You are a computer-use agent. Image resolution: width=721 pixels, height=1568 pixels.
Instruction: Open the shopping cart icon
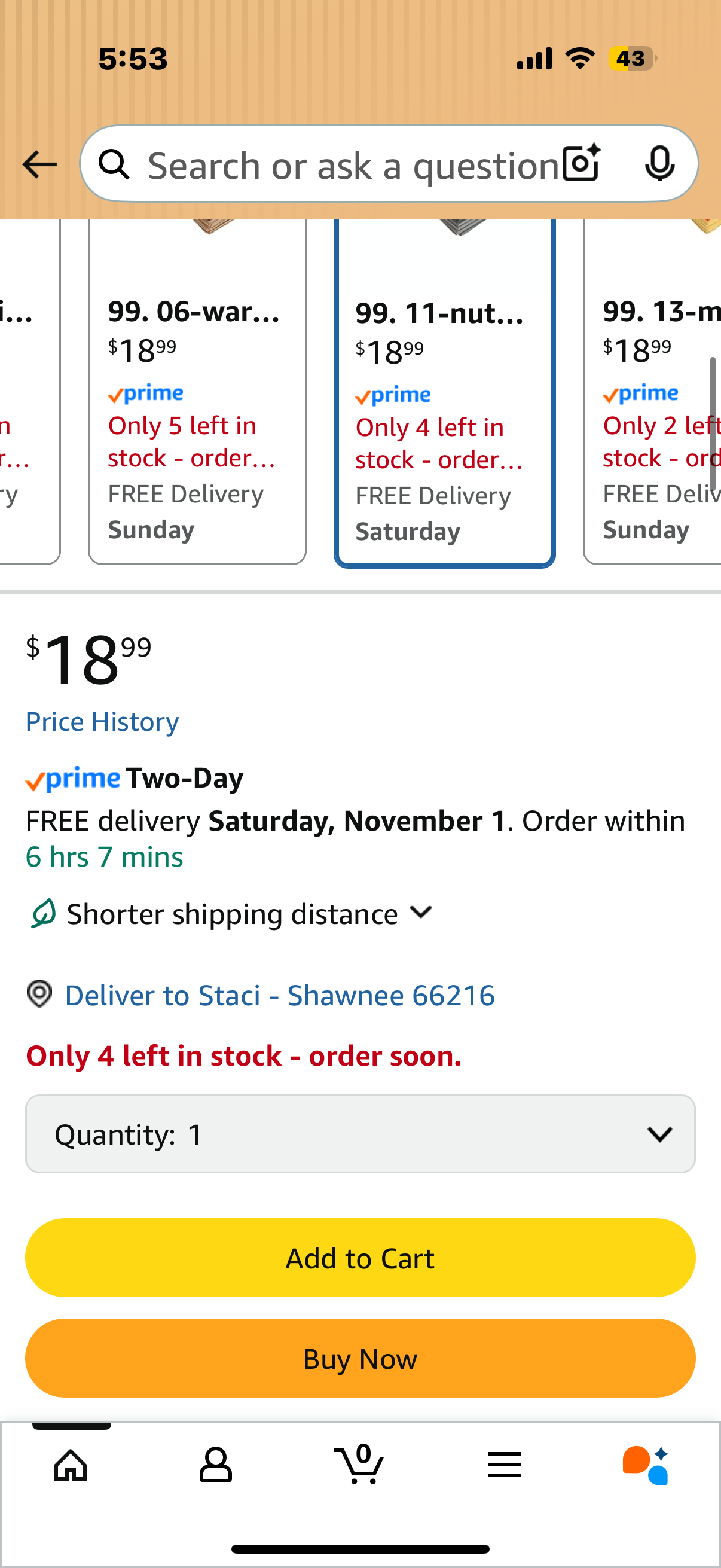tap(359, 1463)
